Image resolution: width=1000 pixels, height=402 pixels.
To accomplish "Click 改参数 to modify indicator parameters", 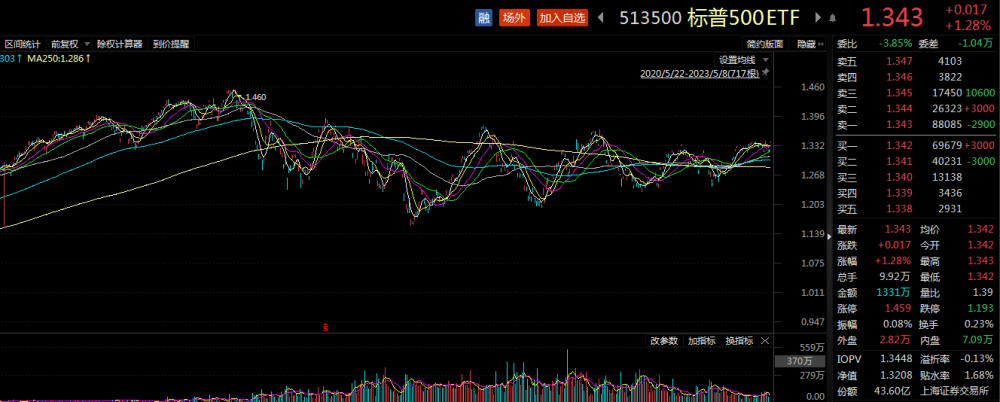I will point(665,341).
